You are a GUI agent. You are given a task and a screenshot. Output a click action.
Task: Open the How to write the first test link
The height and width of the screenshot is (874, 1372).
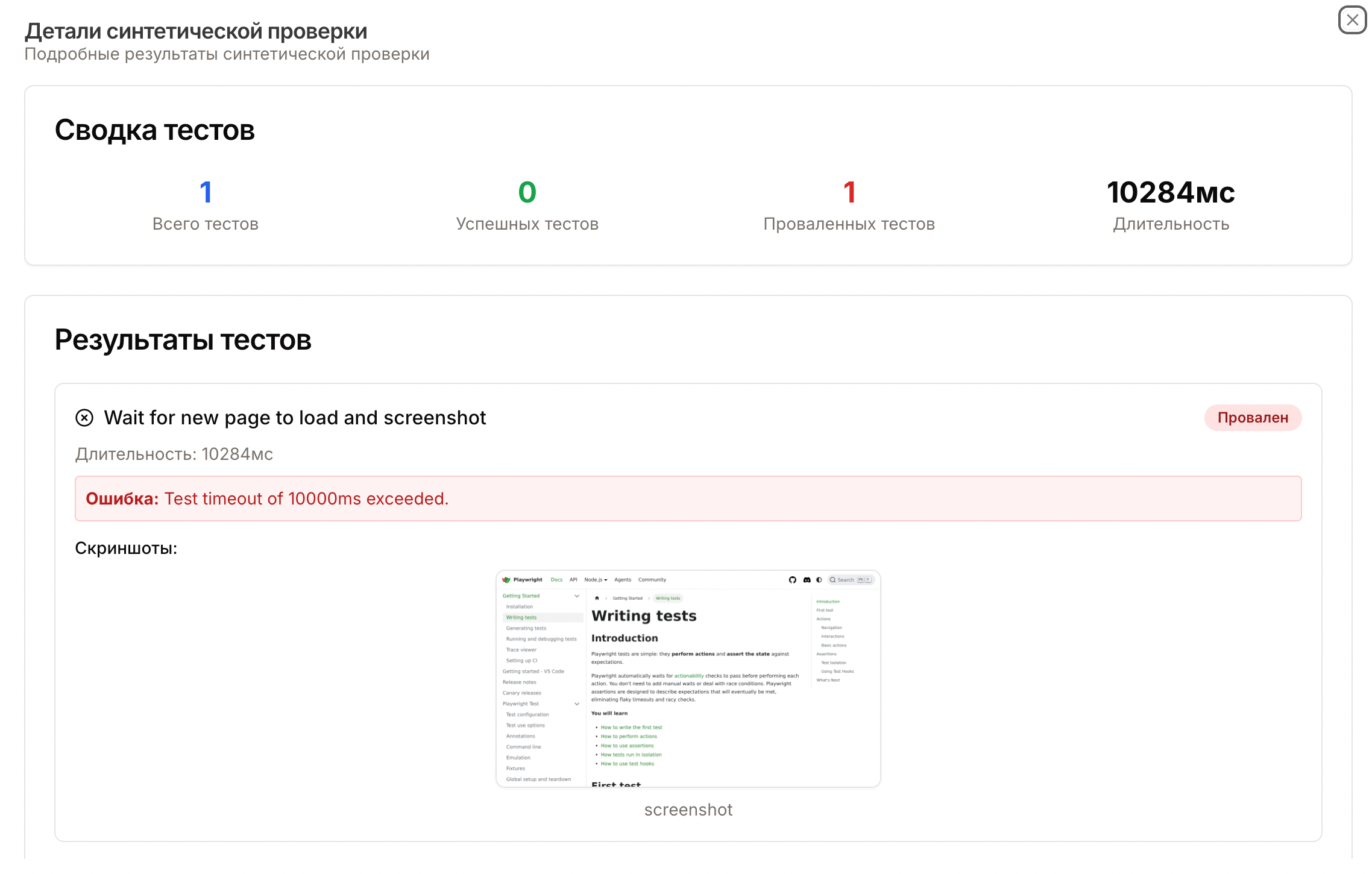631,727
